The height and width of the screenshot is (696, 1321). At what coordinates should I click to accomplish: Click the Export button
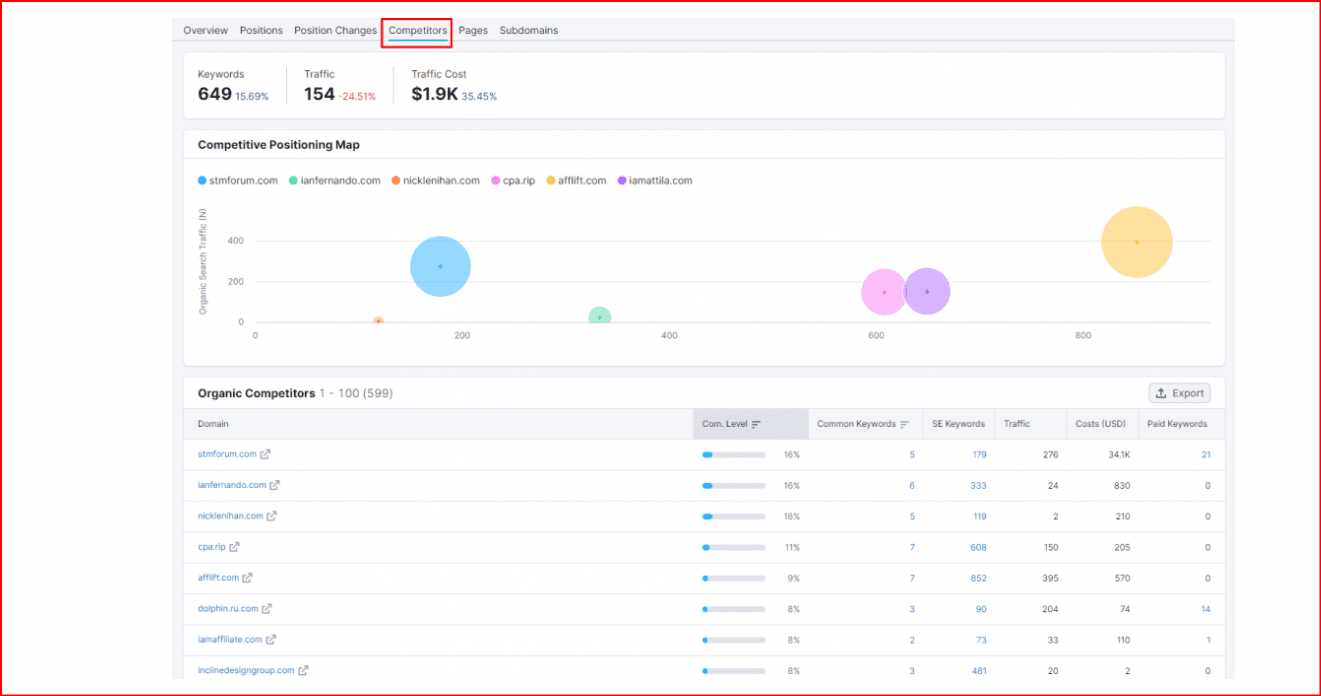click(1179, 393)
